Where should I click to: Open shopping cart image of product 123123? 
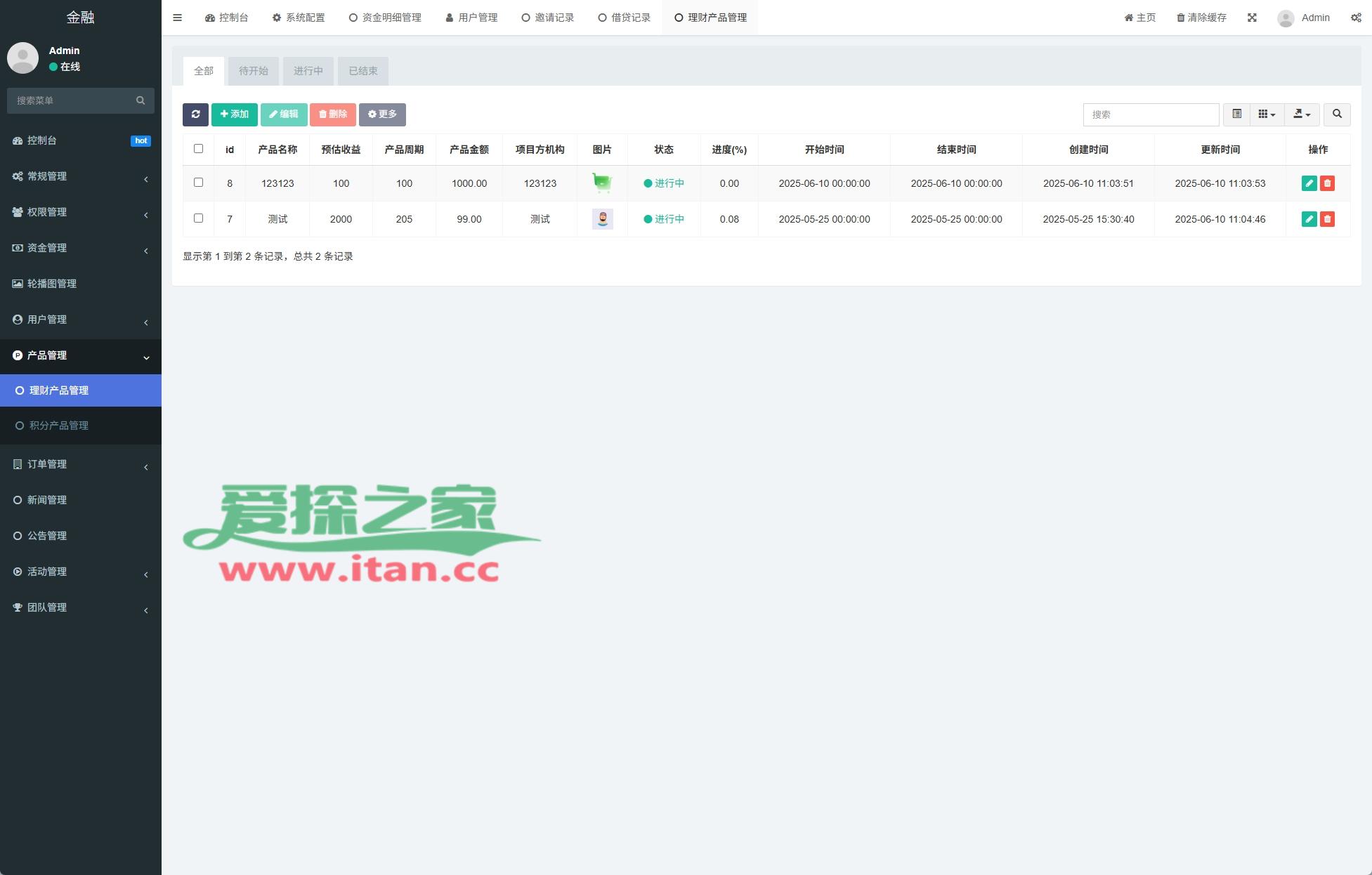[x=602, y=183]
